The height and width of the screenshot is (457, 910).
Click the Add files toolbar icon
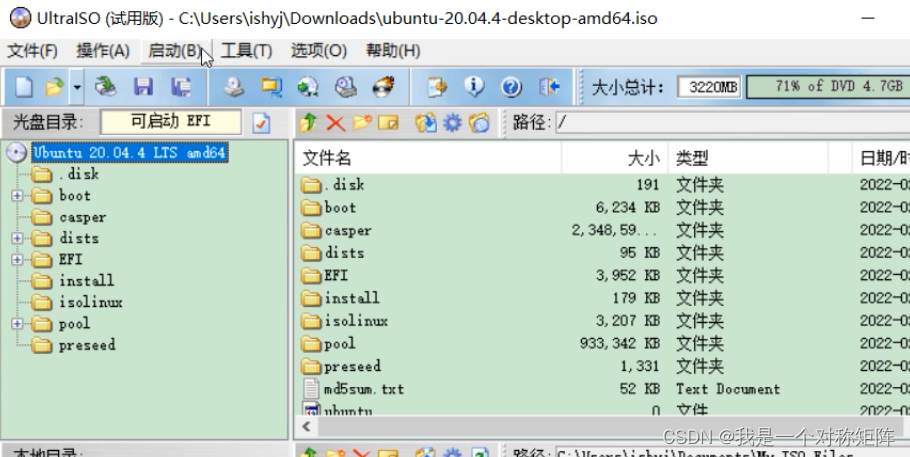coord(437,87)
